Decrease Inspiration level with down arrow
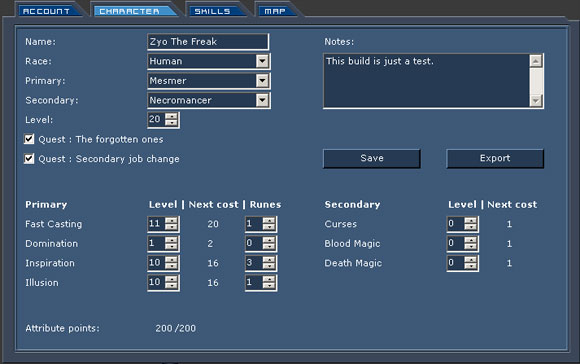The height and width of the screenshot is (364, 580). coord(171,266)
